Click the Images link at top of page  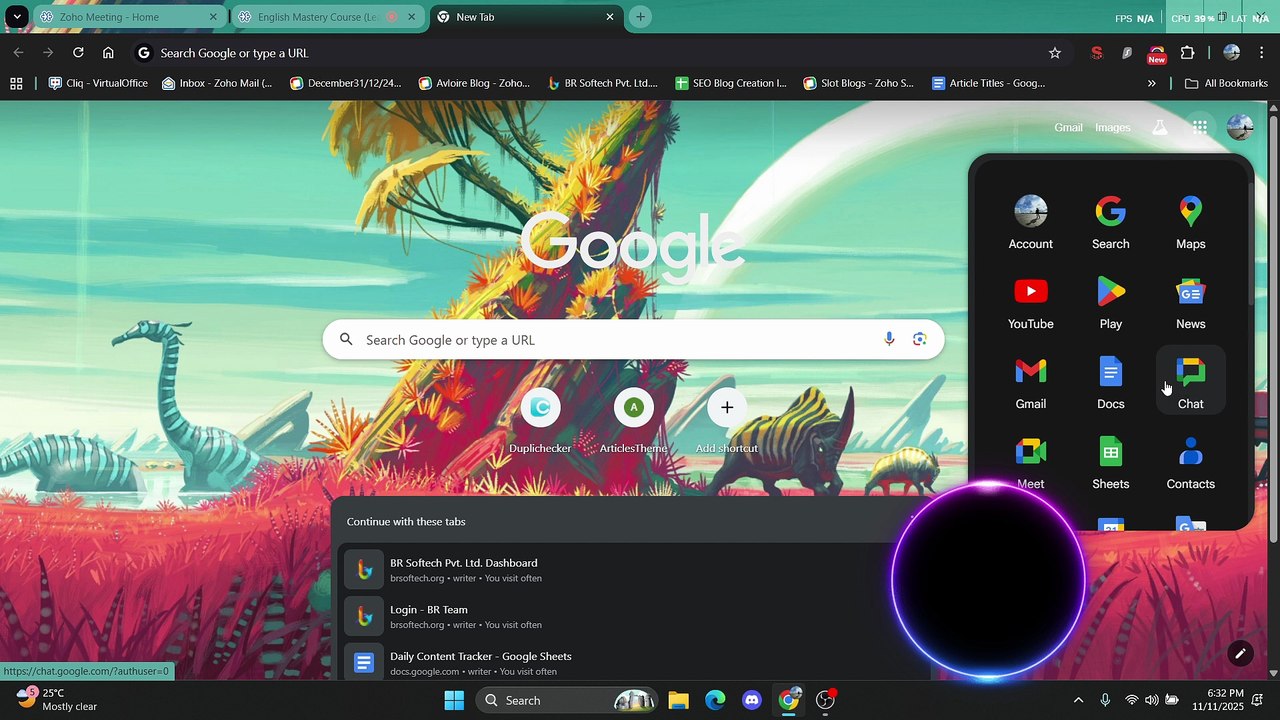click(x=1113, y=127)
